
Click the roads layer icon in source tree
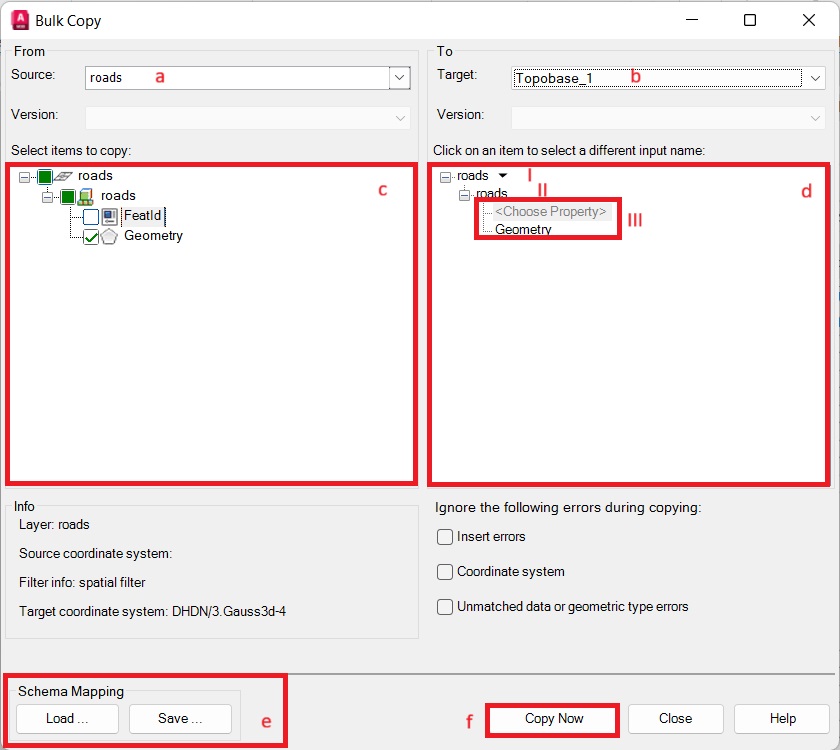click(x=65, y=177)
